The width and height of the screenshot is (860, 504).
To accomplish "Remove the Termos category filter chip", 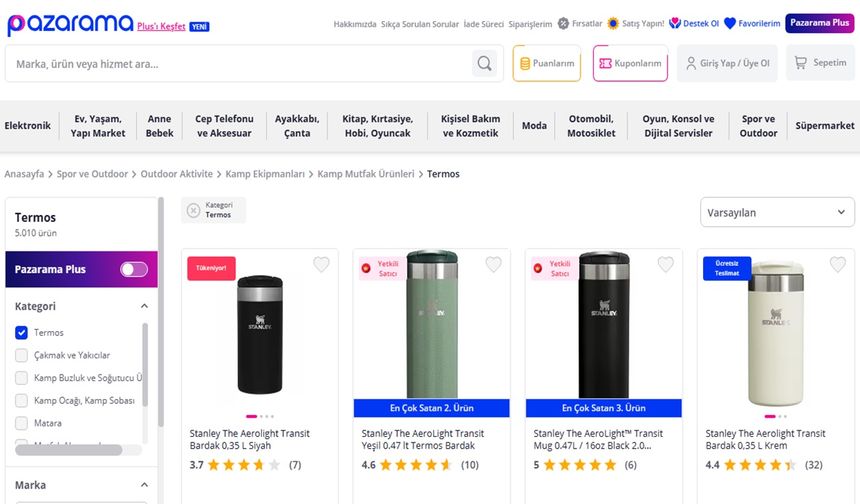I will (x=193, y=210).
